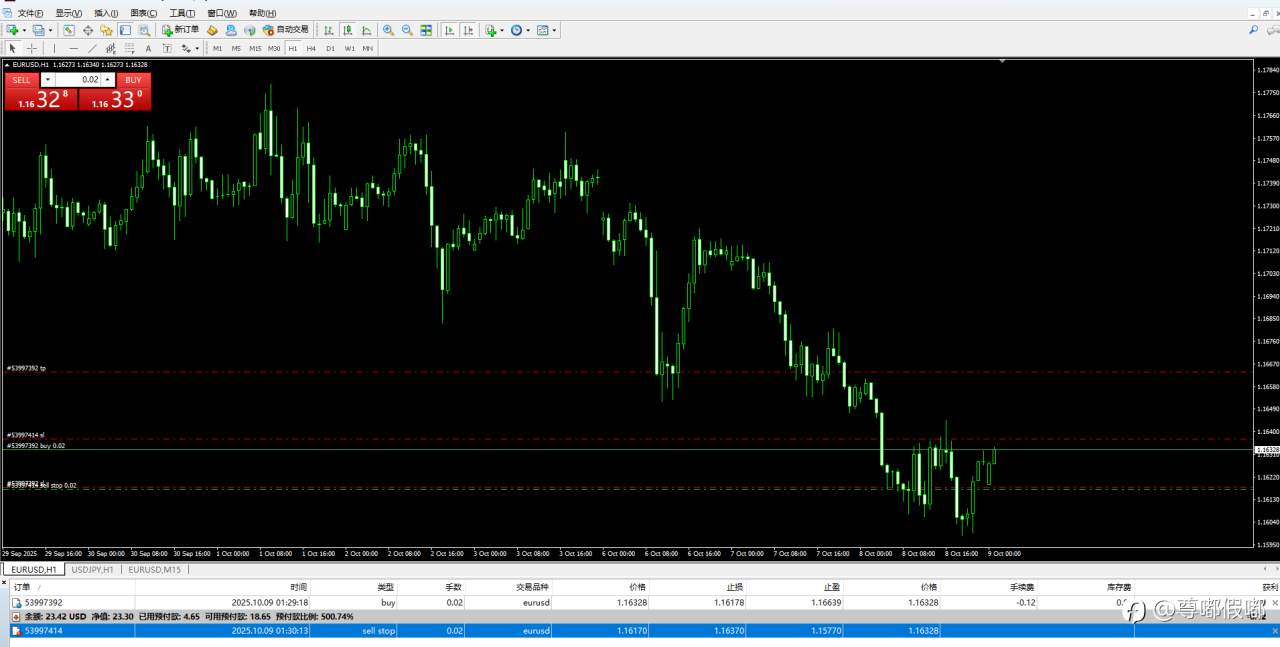Zoom out on the chart
Screen dimensions: 1280x647
point(407,30)
